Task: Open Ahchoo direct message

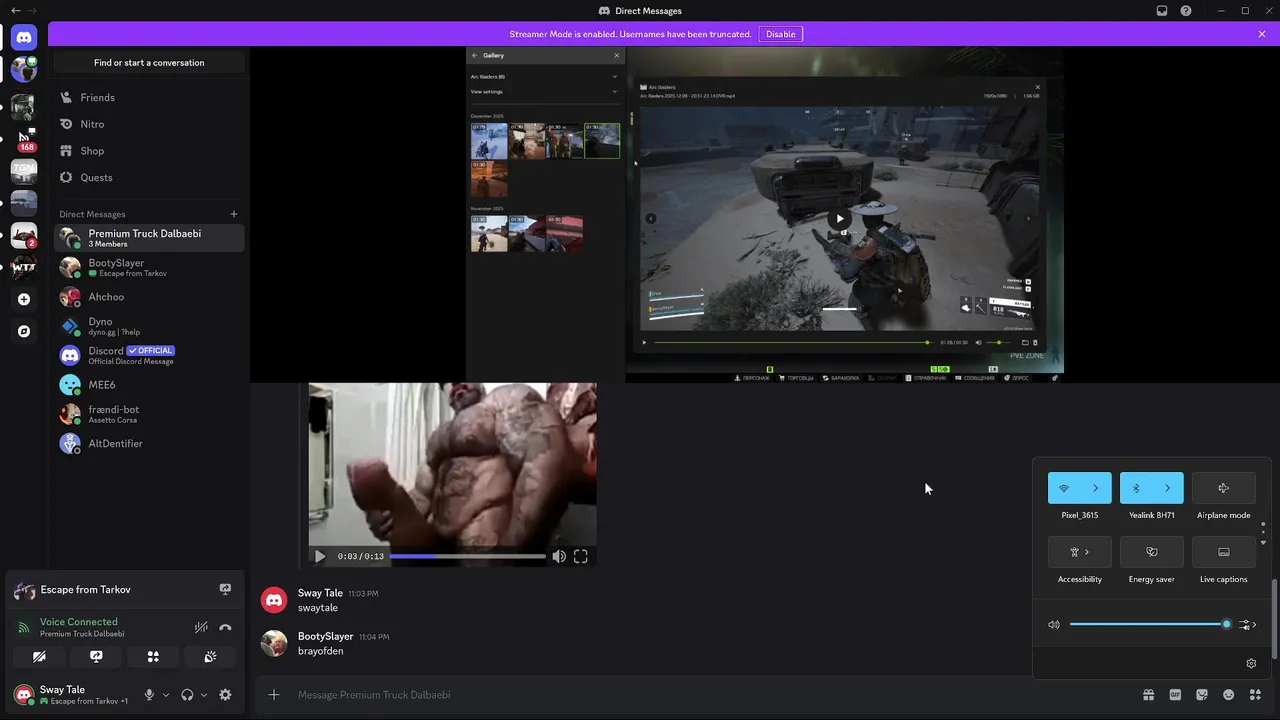Action: 149,297
